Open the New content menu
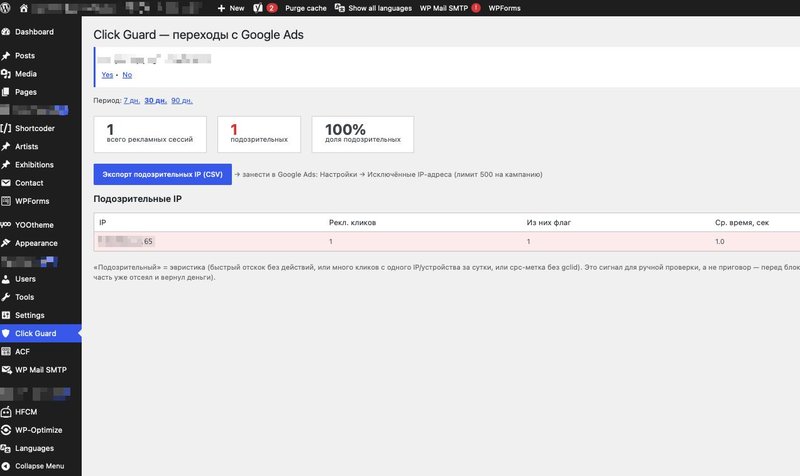Viewport: 800px width, 476px height. 231,8
